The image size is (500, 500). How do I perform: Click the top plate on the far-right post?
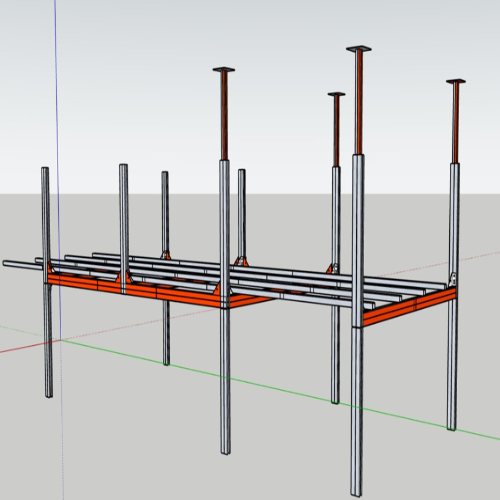click(456, 81)
